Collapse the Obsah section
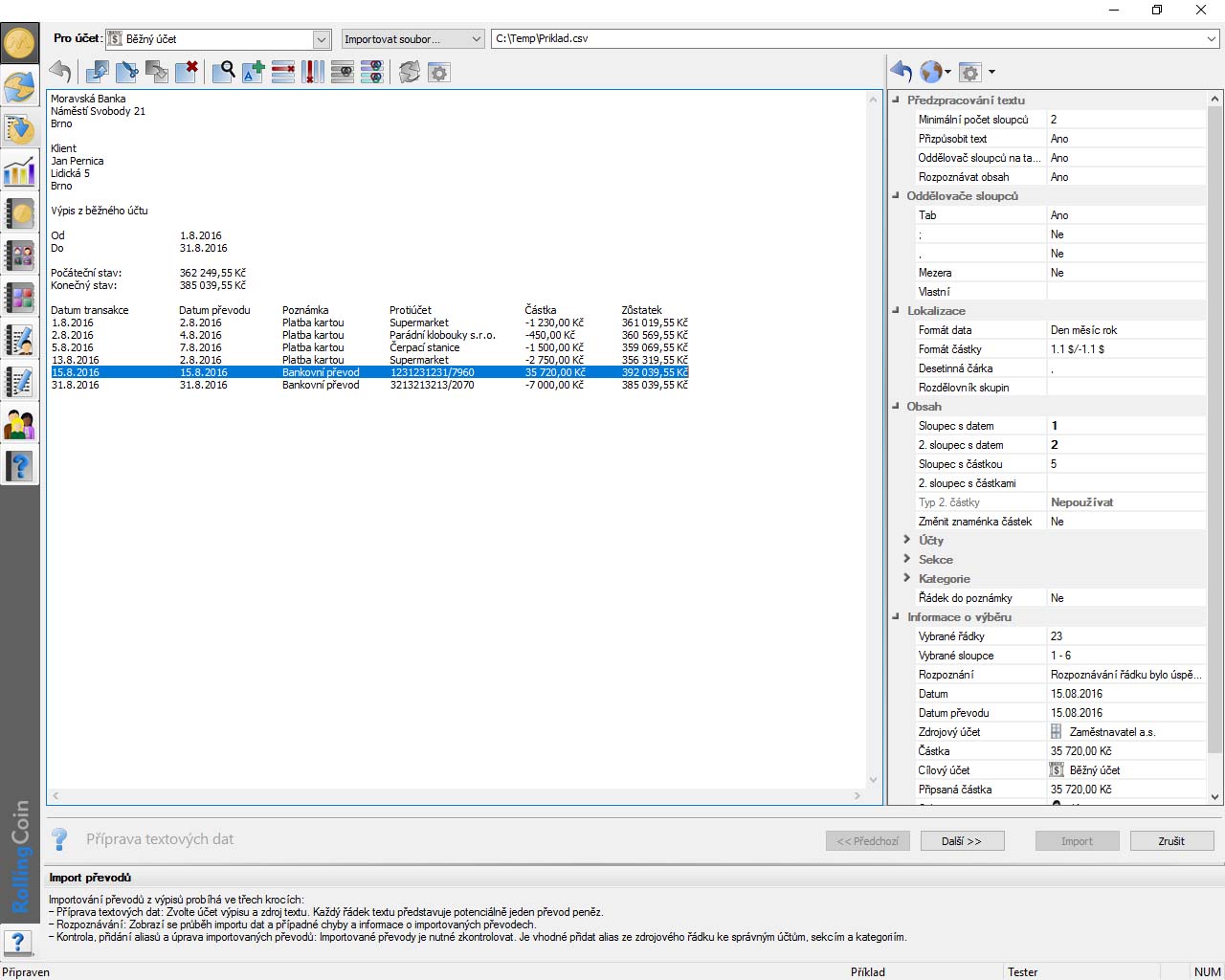Screen dimensions: 1225x980 coord(897,406)
